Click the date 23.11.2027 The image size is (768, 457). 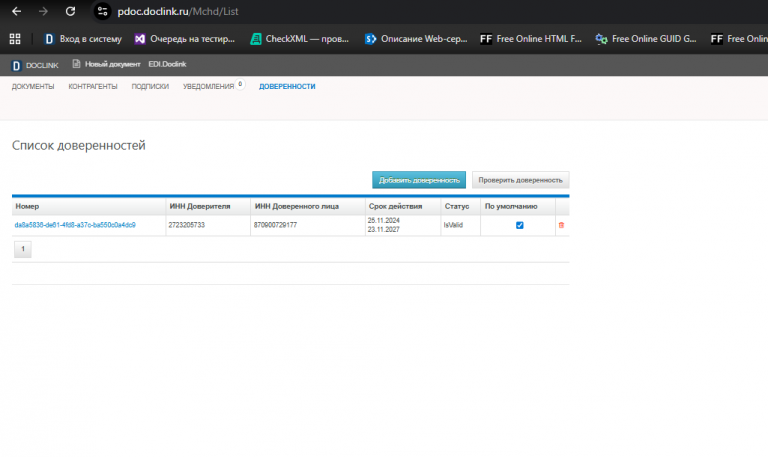tap(384, 229)
